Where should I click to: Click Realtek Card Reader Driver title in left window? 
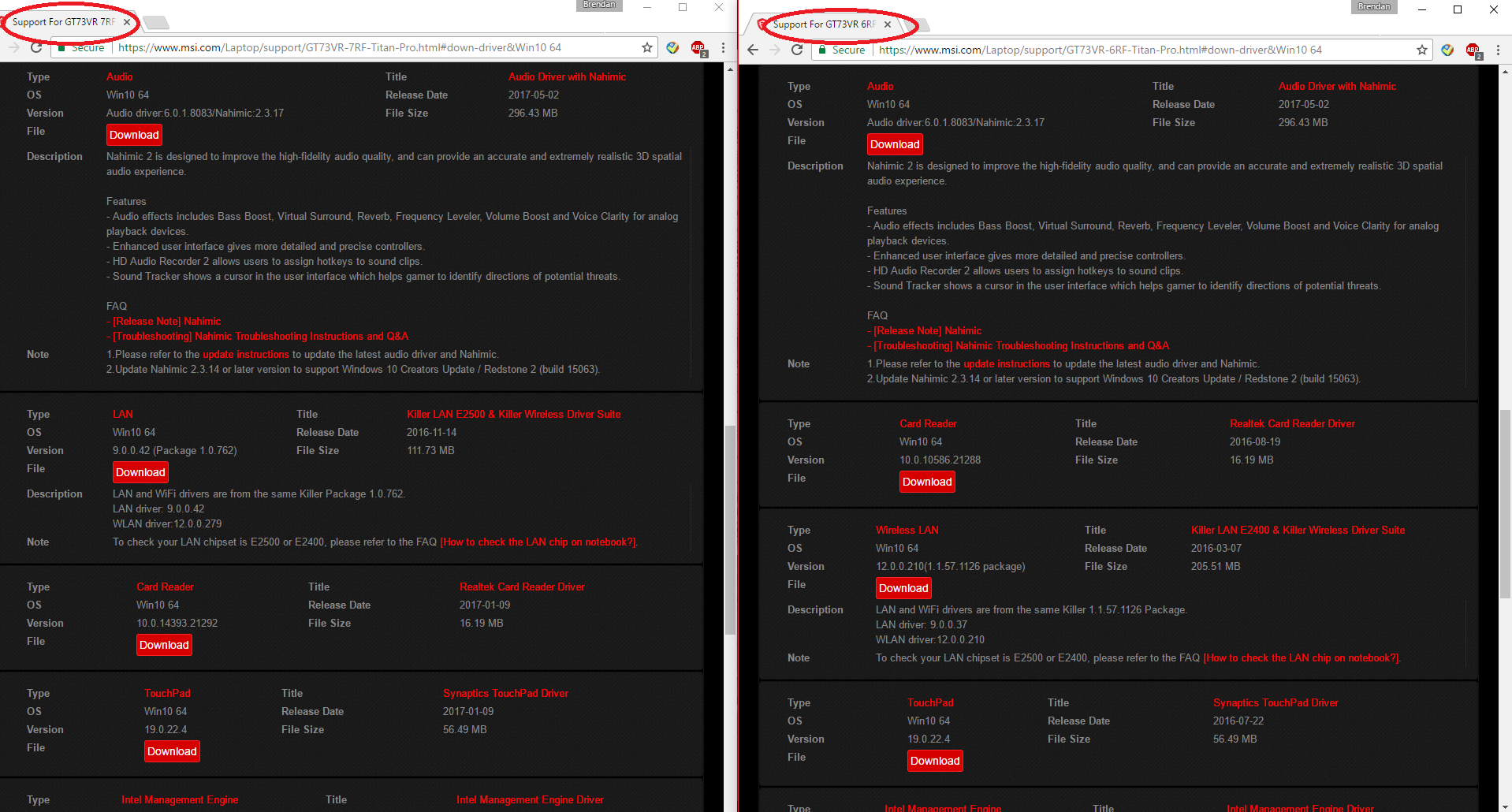522,587
